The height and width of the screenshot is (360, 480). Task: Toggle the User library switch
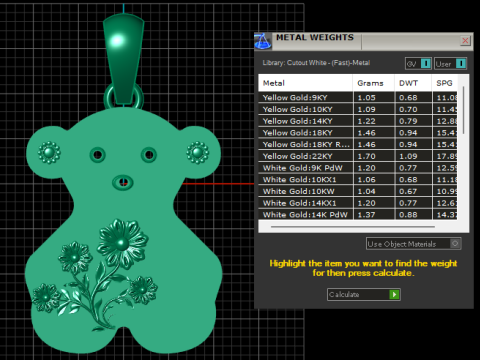point(450,63)
